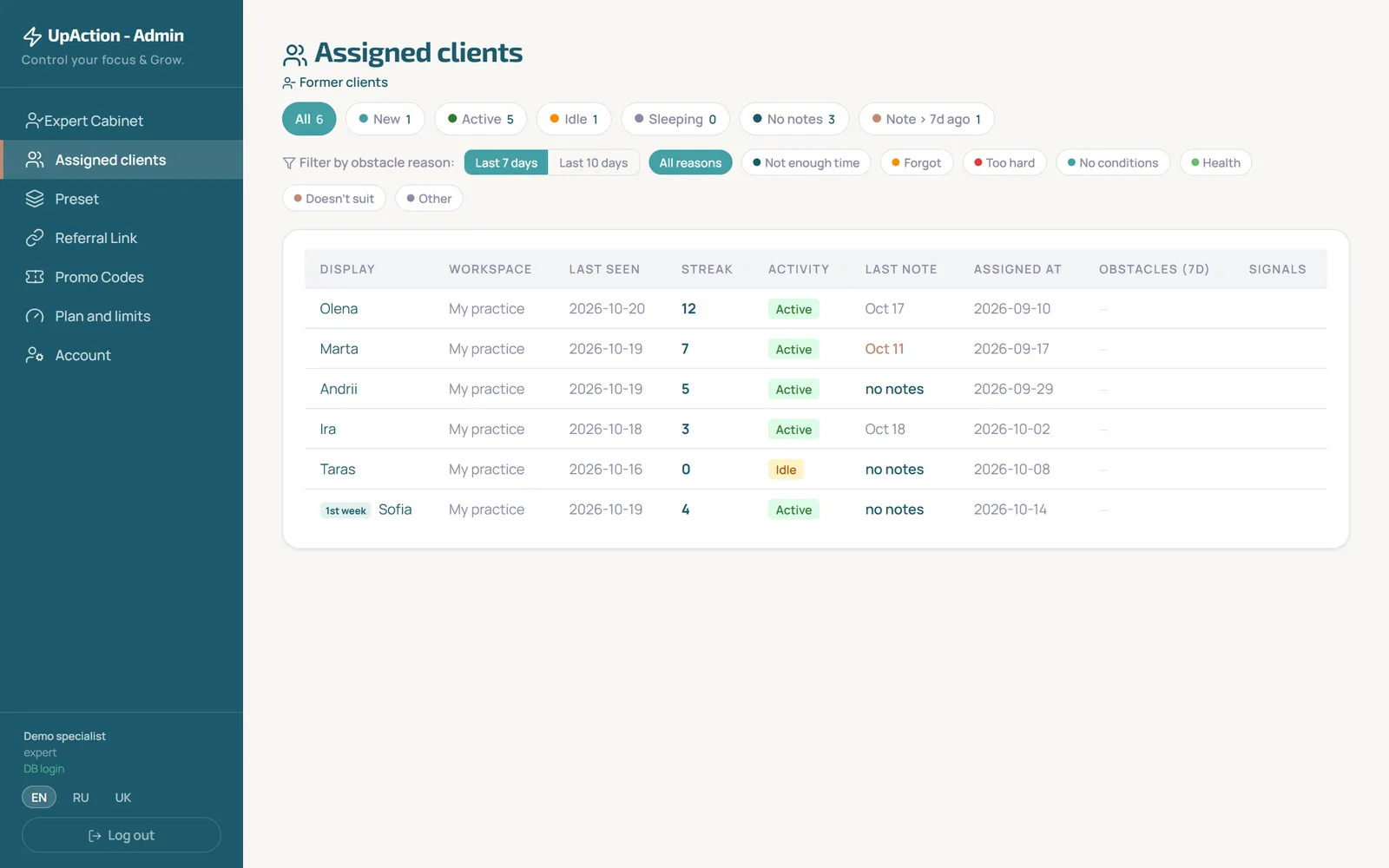1389x868 pixels.
Task: Filter obstacles by Too hard
Action: (1004, 162)
